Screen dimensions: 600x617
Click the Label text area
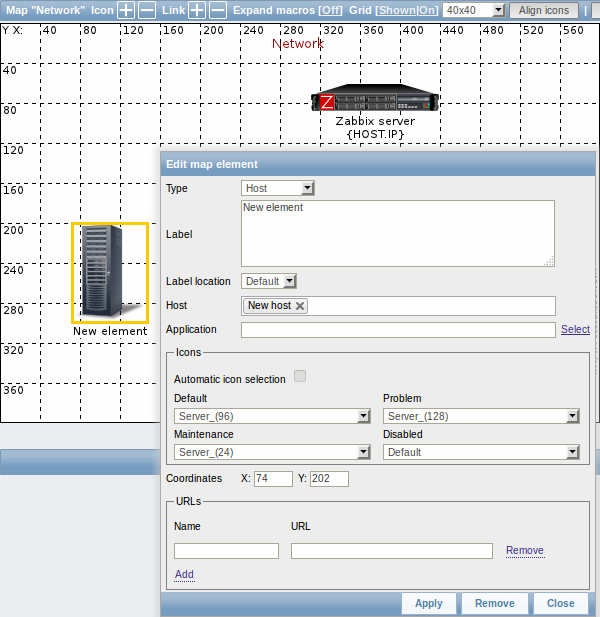398,233
